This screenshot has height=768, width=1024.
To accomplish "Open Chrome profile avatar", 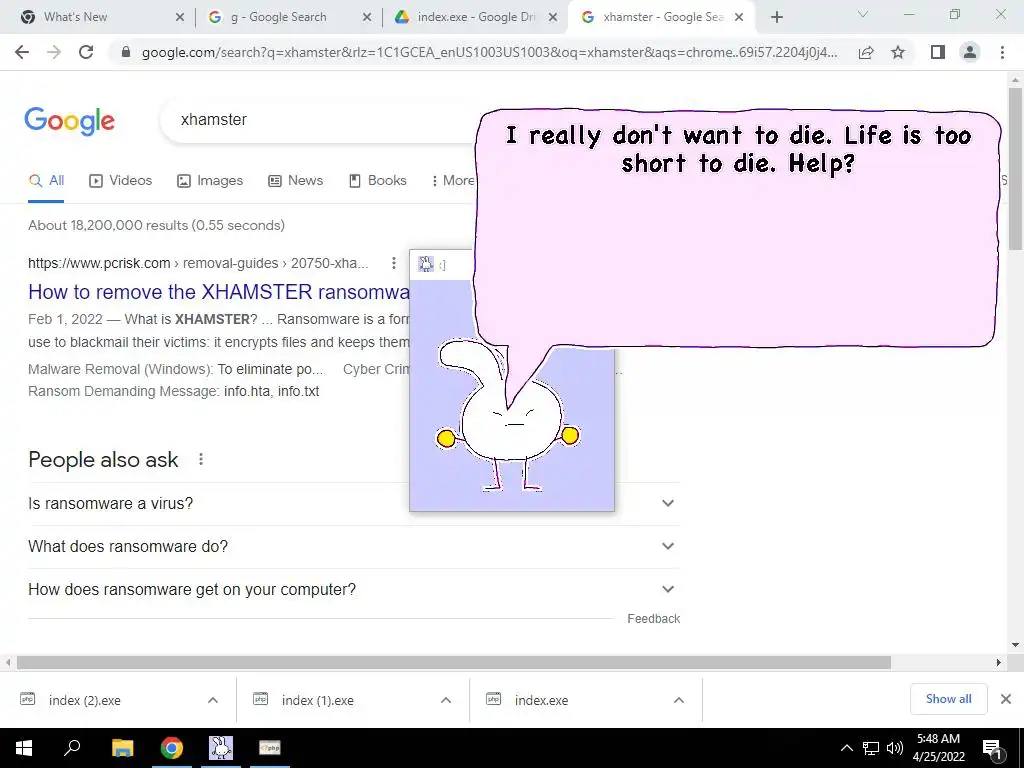I will (970, 52).
